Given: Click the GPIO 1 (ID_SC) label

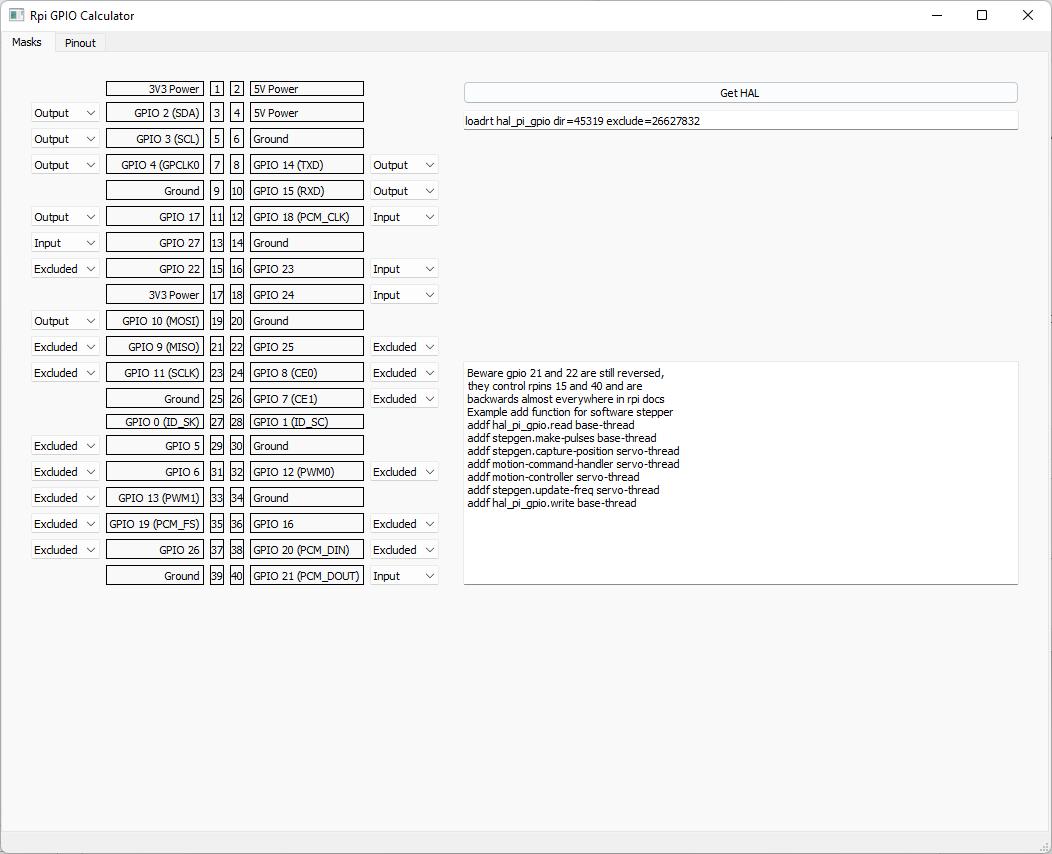Looking at the screenshot, I should [307, 422].
